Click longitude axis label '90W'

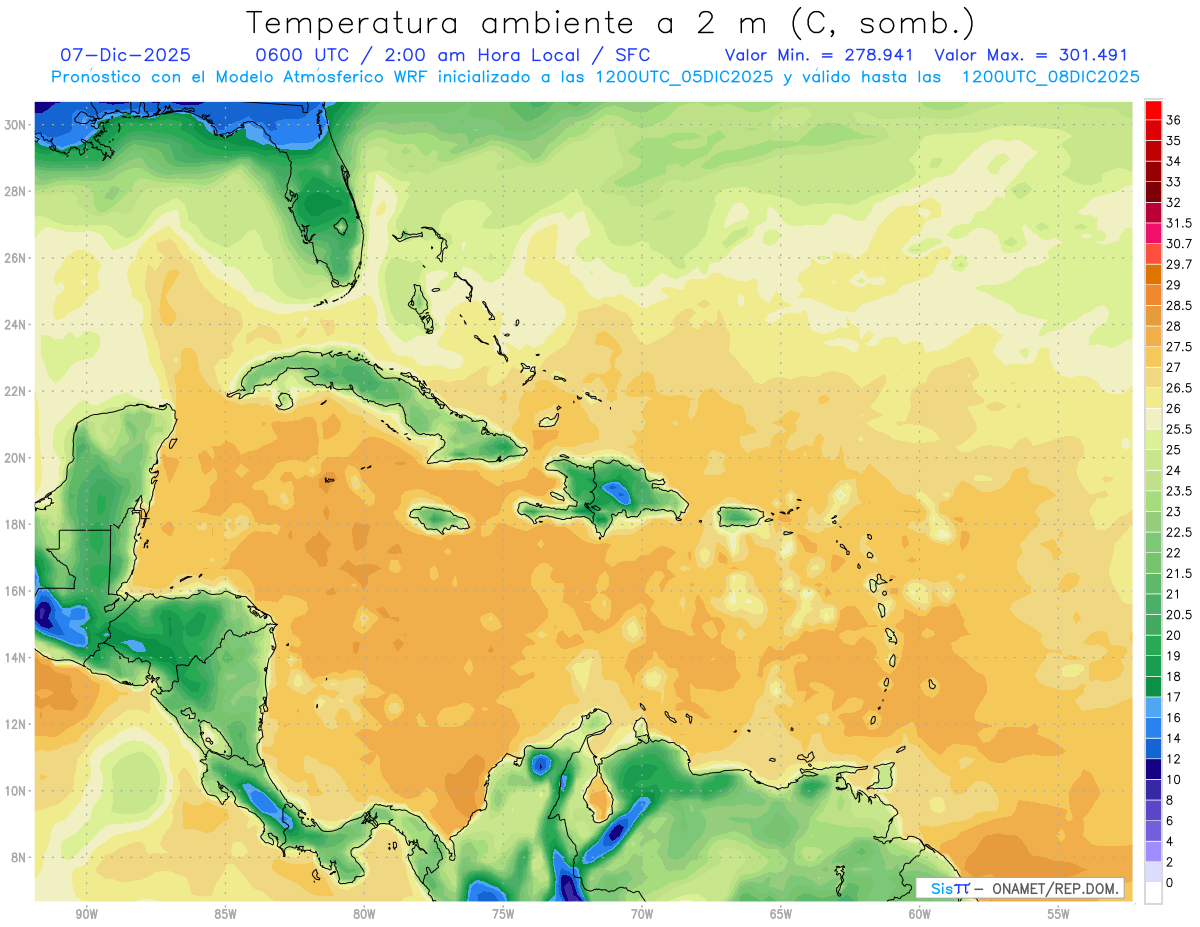point(86,914)
